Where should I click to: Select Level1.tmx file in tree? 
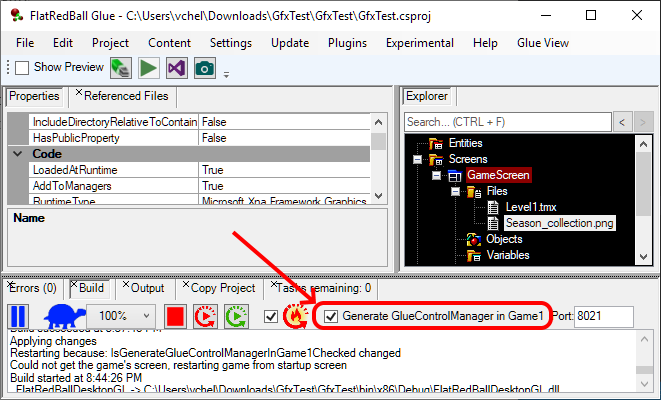click(x=531, y=207)
